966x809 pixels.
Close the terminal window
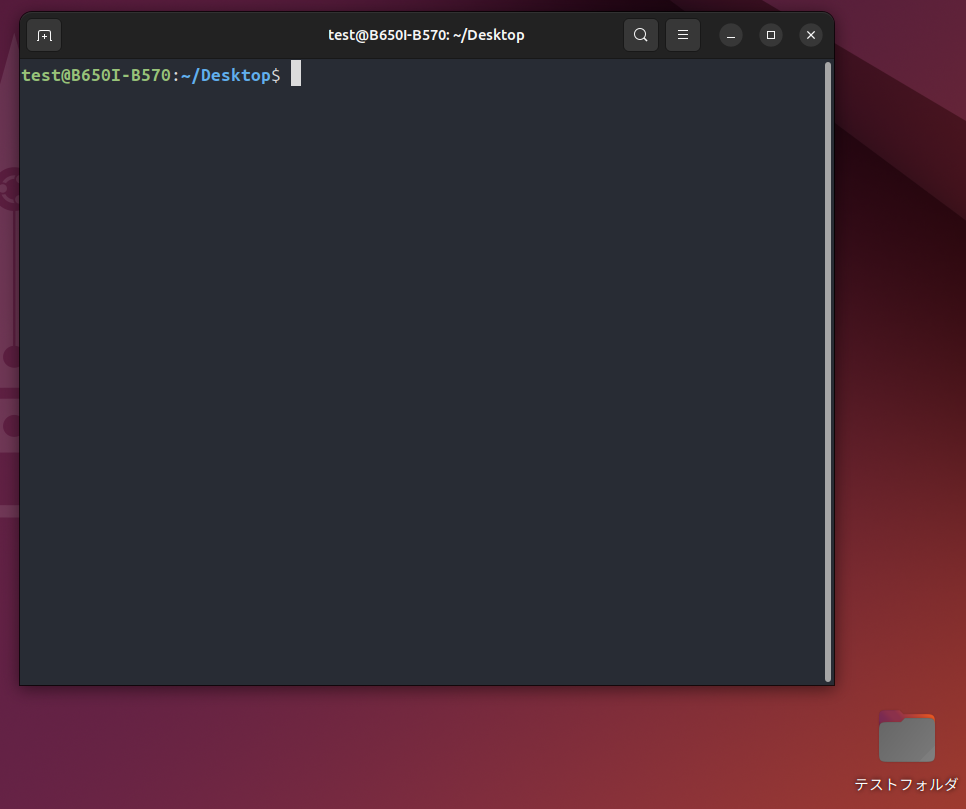click(x=811, y=35)
